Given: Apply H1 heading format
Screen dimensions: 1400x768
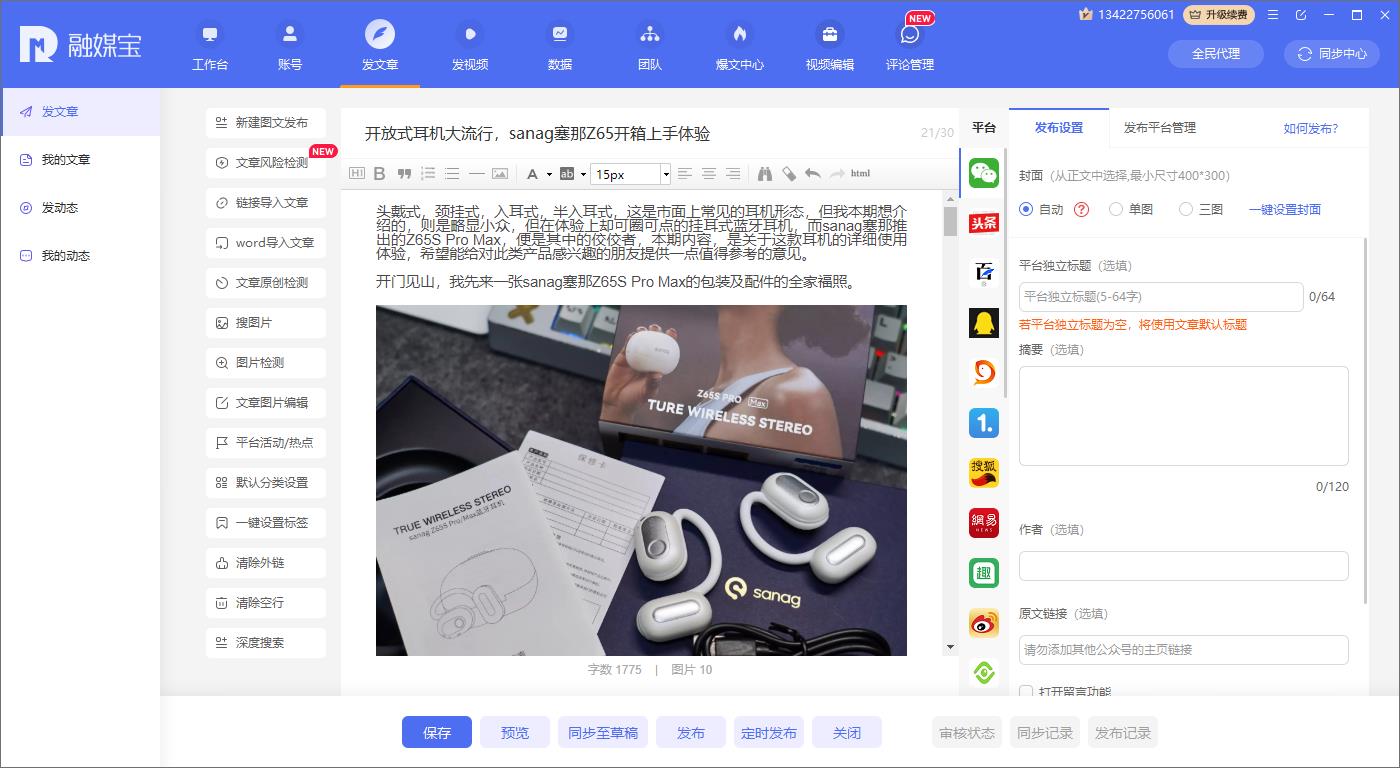Looking at the screenshot, I should pos(357,174).
